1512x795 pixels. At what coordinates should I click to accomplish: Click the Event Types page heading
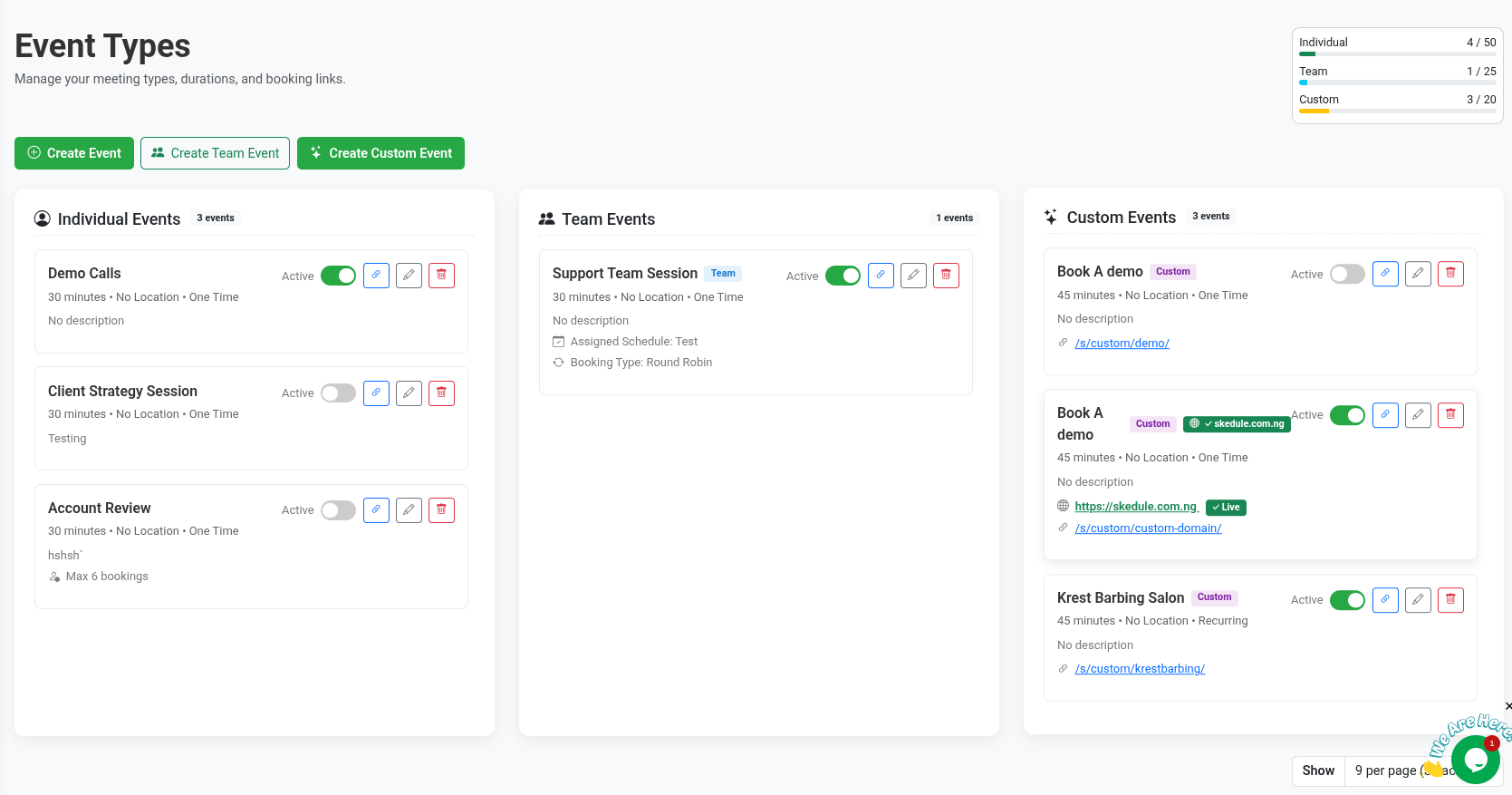[x=102, y=46]
